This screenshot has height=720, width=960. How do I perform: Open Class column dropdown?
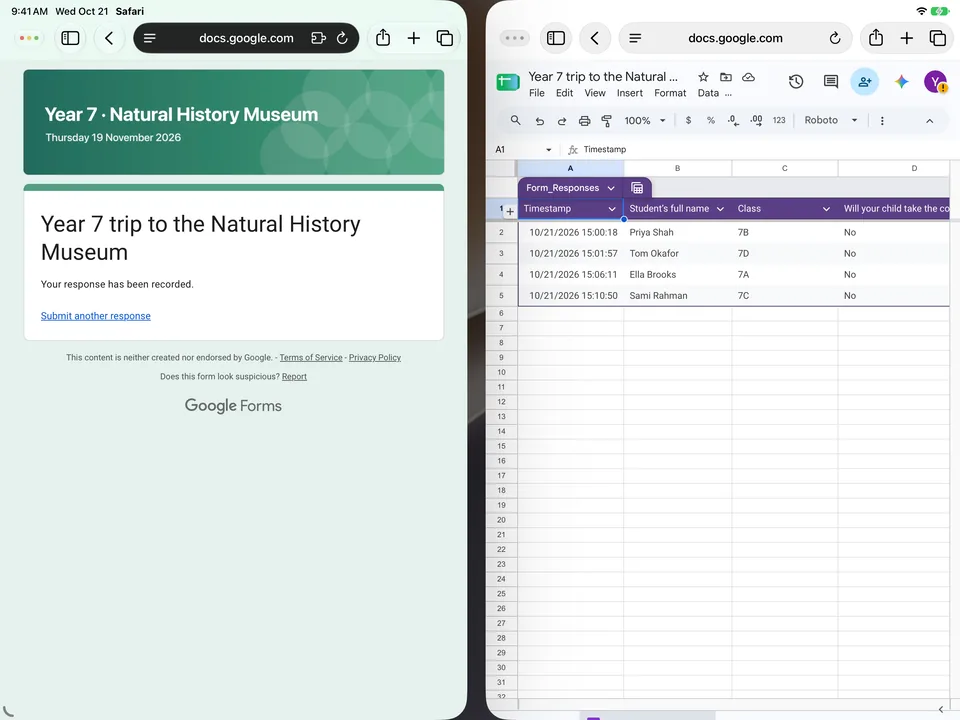click(826, 209)
